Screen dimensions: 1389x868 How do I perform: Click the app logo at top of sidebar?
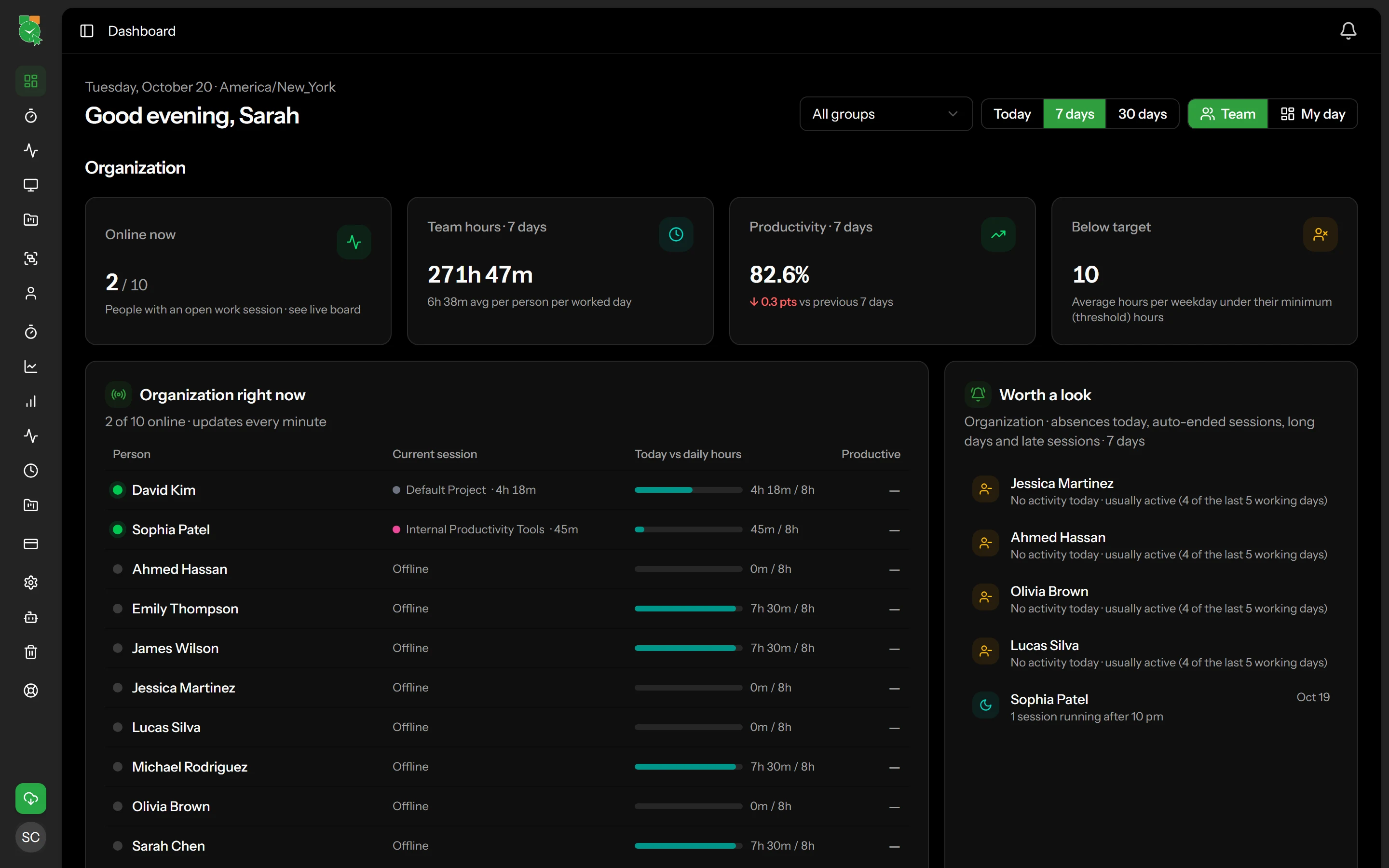pyautogui.click(x=30, y=30)
